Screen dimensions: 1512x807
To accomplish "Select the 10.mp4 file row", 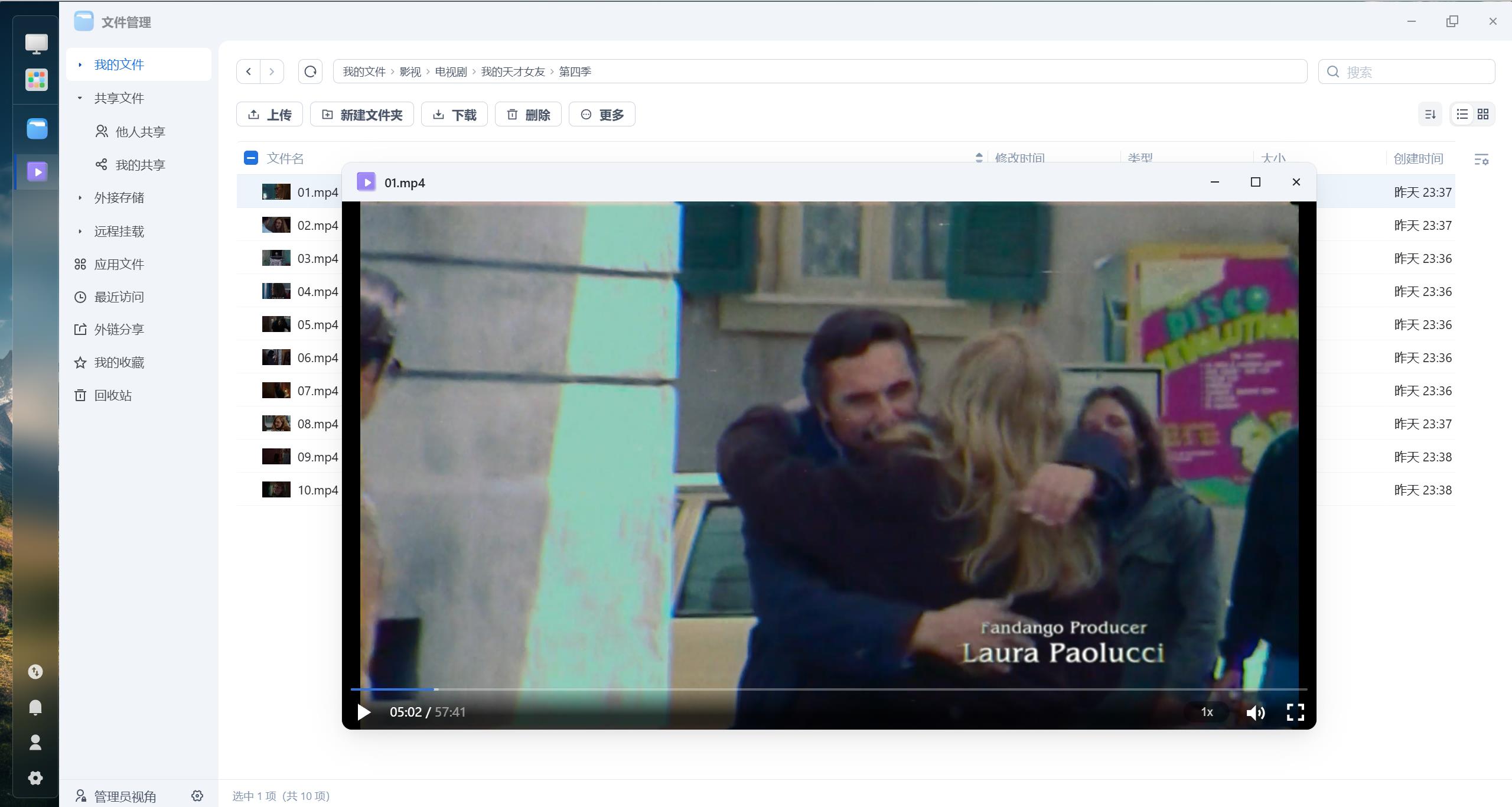I will pyautogui.click(x=845, y=490).
